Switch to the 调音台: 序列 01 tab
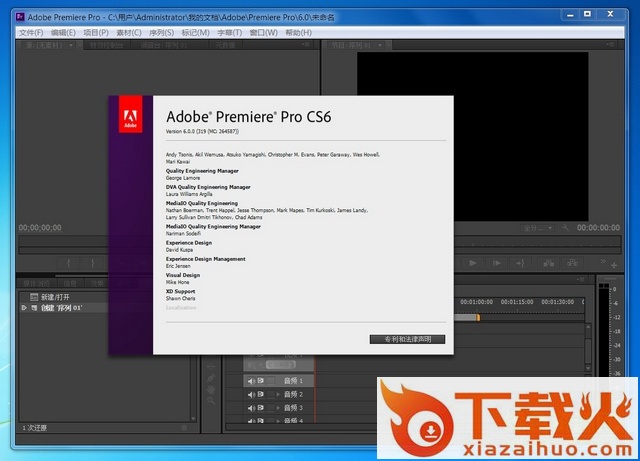The height and width of the screenshot is (461, 640). 164,45
